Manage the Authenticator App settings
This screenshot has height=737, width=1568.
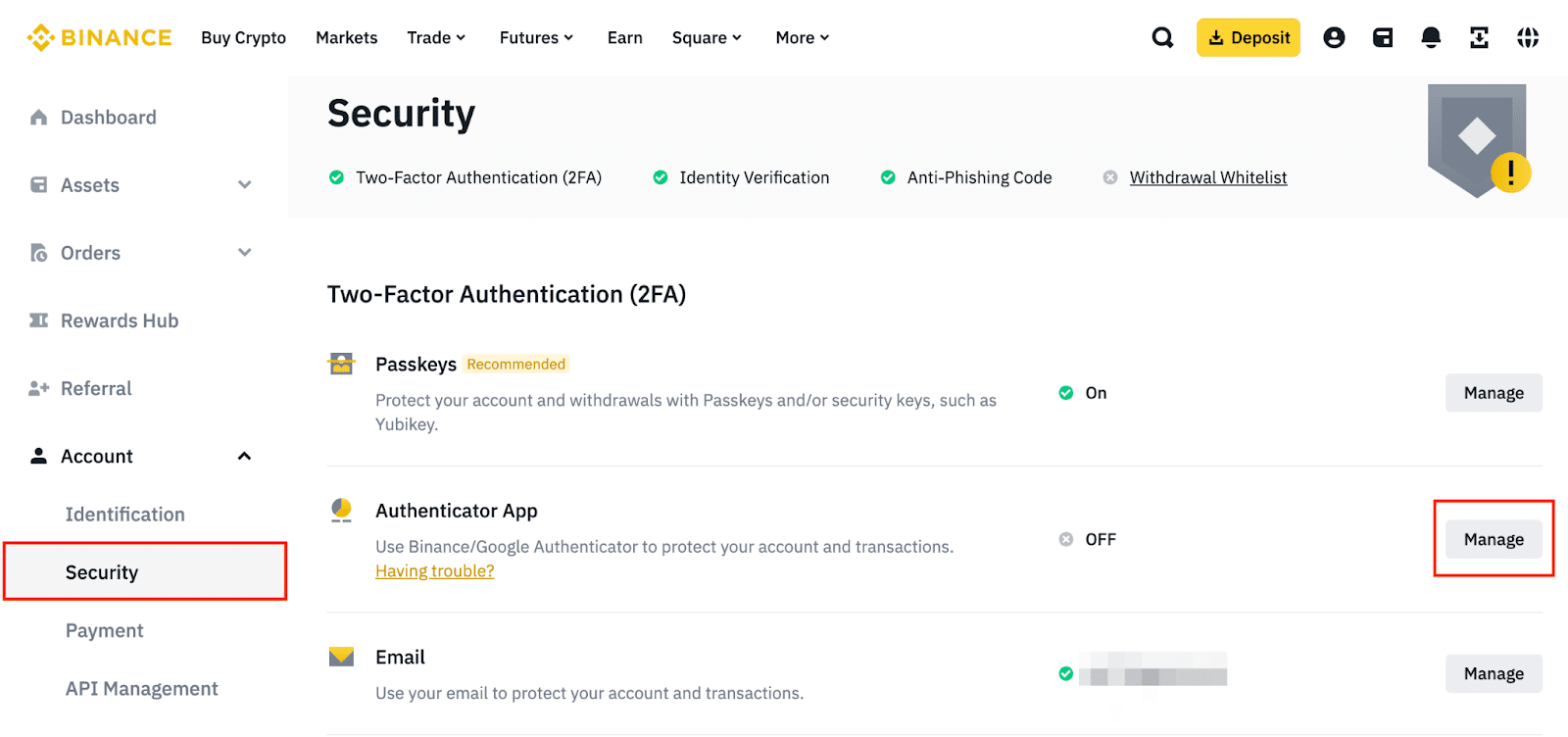point(1493,539)
